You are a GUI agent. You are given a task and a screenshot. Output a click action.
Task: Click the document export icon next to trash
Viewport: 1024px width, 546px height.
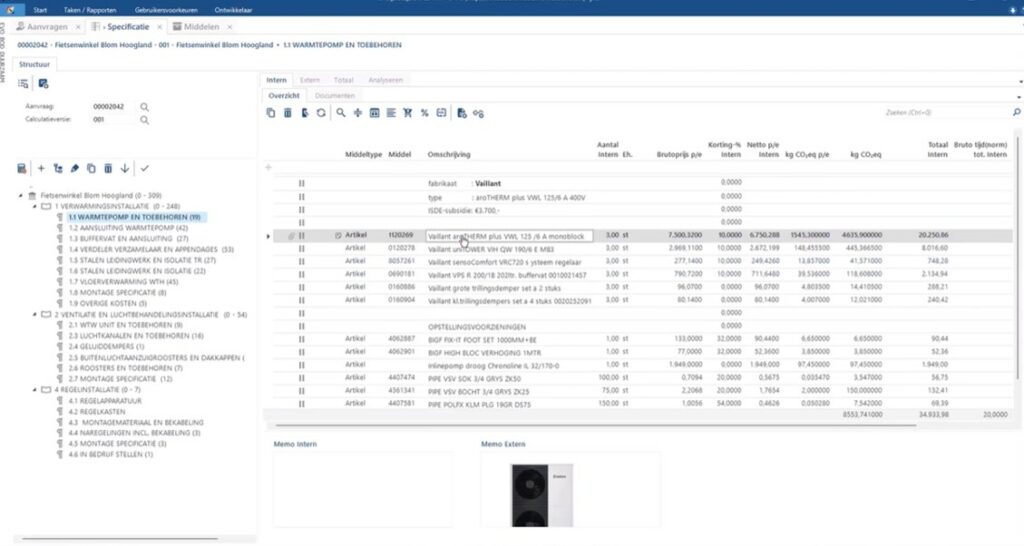304,113
